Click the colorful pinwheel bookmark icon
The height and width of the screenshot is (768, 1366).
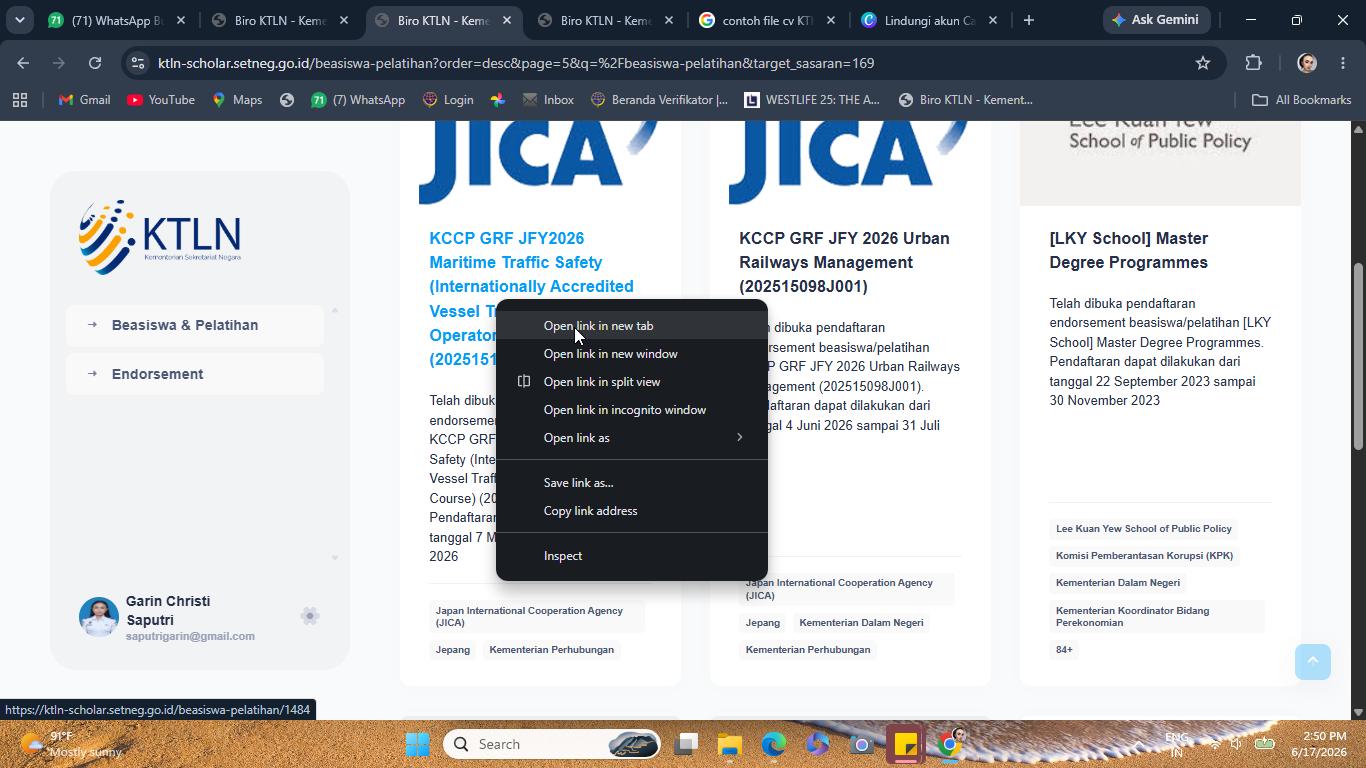click(498, 100)
